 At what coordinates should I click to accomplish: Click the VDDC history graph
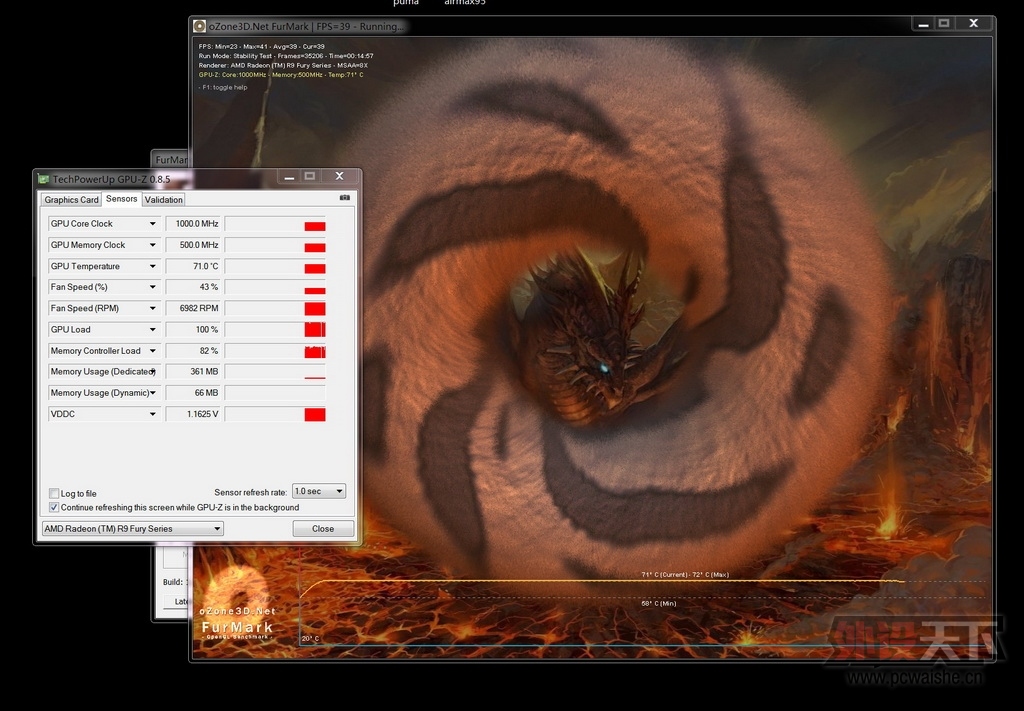point(275,414)
